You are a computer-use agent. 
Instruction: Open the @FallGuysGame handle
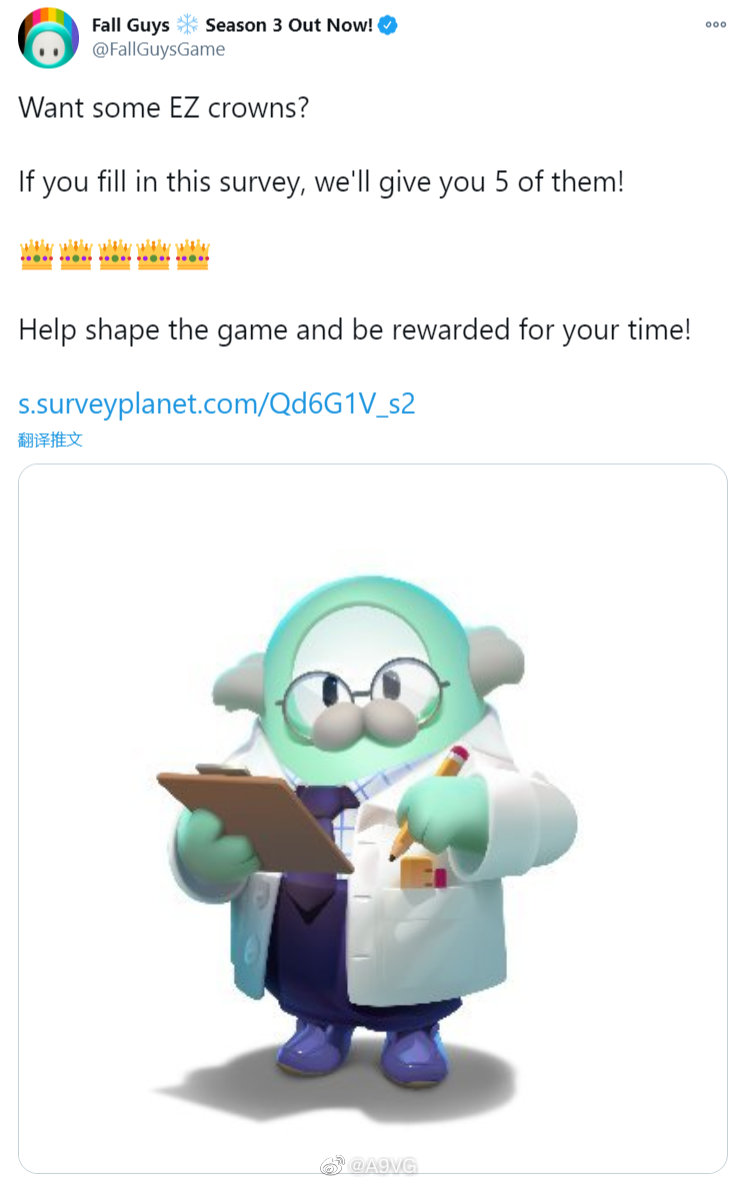tap(159, 50)
